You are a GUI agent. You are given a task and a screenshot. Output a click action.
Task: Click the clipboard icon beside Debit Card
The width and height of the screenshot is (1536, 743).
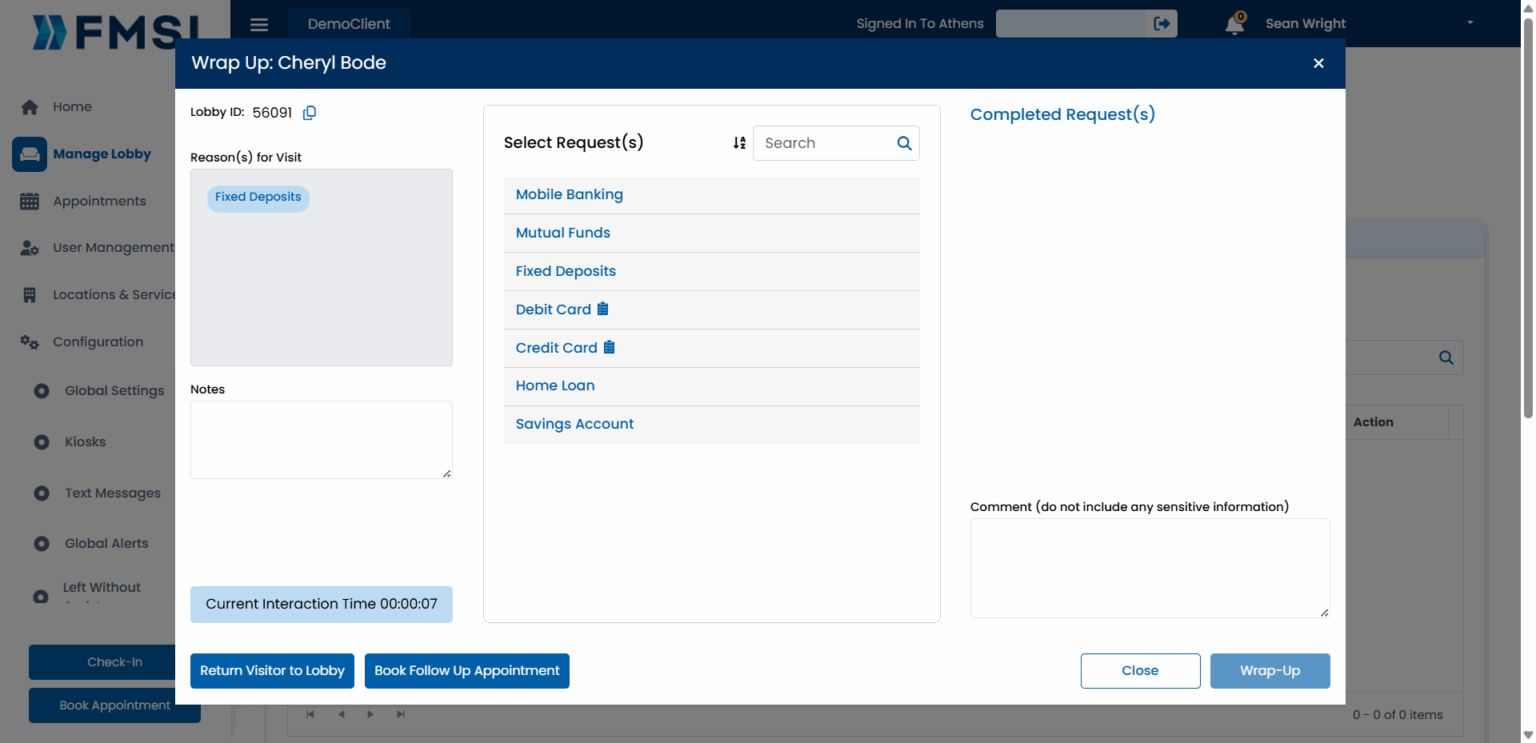603,309
